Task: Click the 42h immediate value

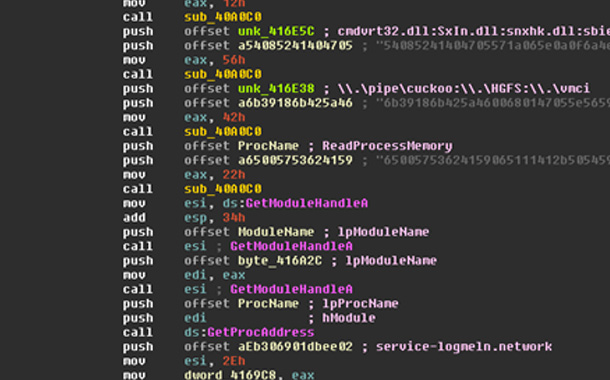Action: [x=234, y=117]
